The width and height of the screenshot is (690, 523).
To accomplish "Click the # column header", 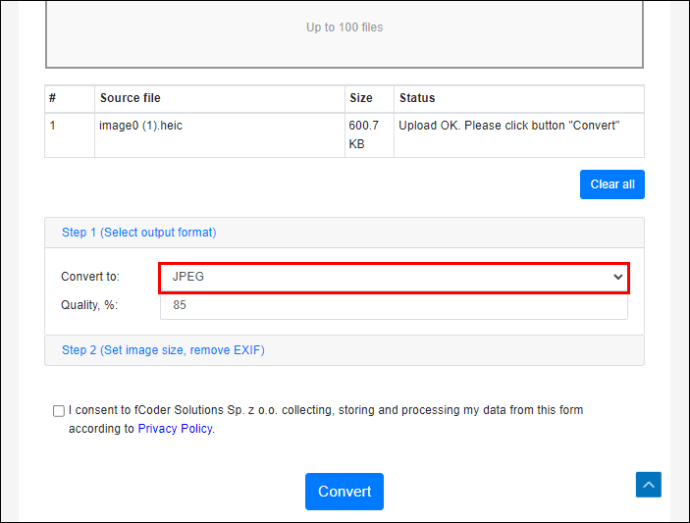I will tap(70, 98).
